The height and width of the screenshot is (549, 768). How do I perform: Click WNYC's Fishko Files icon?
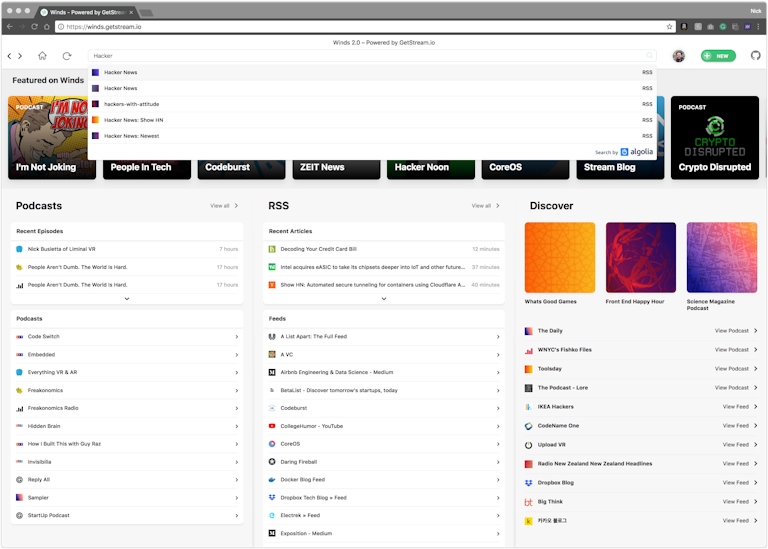point(528,350)
